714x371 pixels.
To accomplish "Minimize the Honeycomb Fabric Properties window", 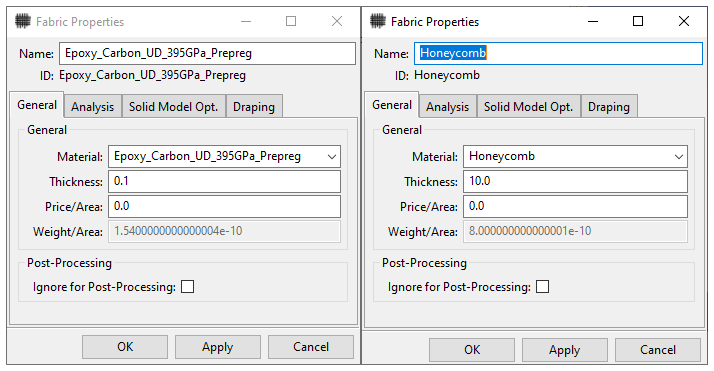I will [x=592, y=21].
